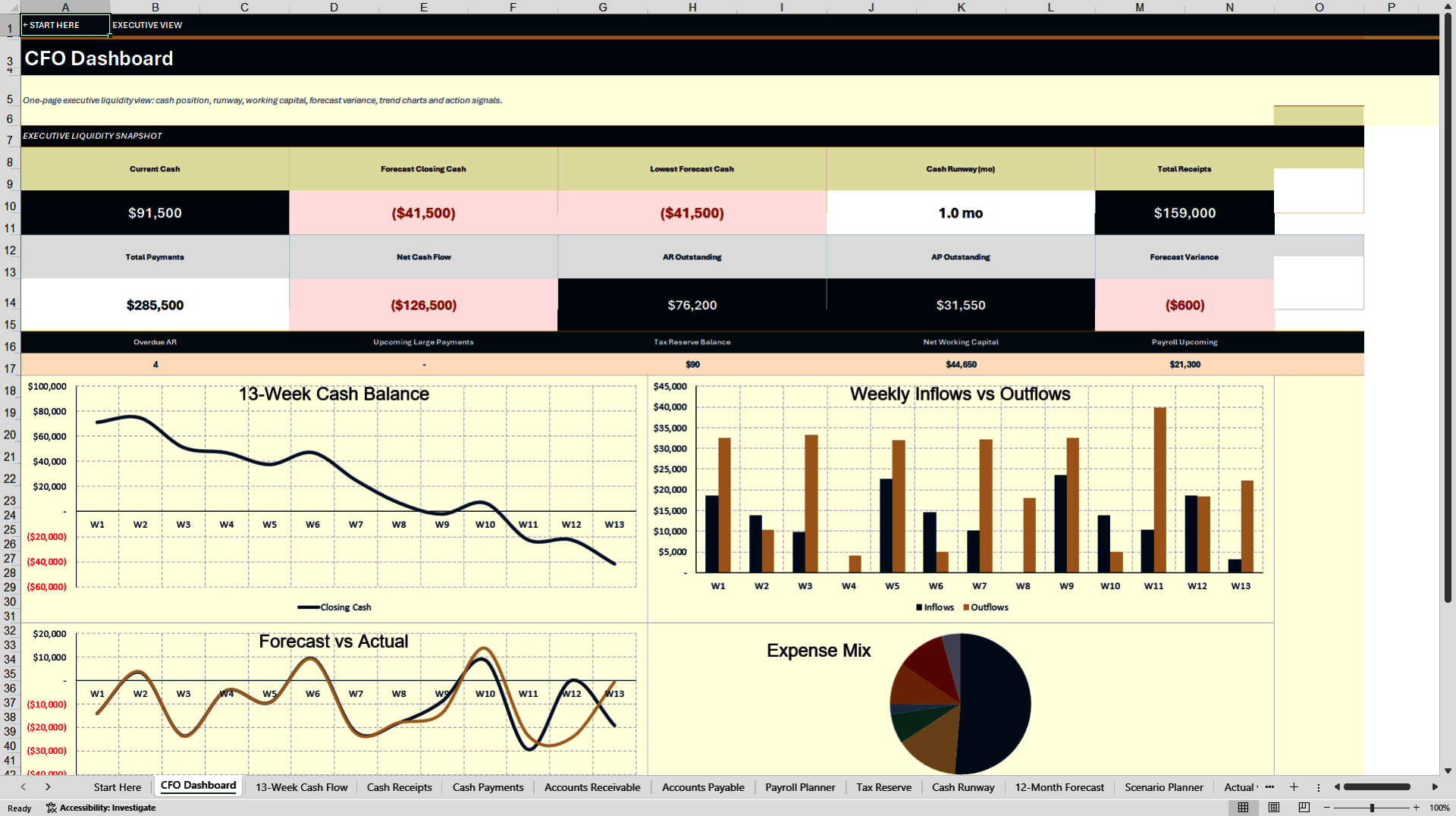This screenshot has width=1456, height=816.
Task: Click the CFO Dashboard title cell
Action: coord(99,58)
